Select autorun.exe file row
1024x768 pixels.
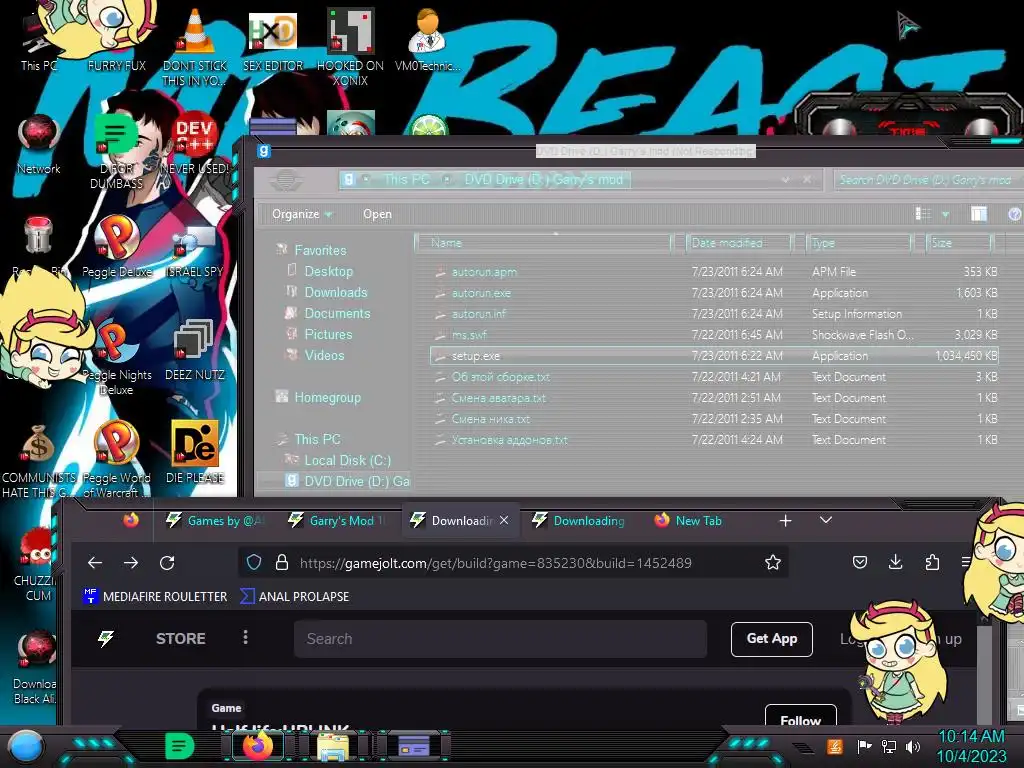tap(714, 293)
